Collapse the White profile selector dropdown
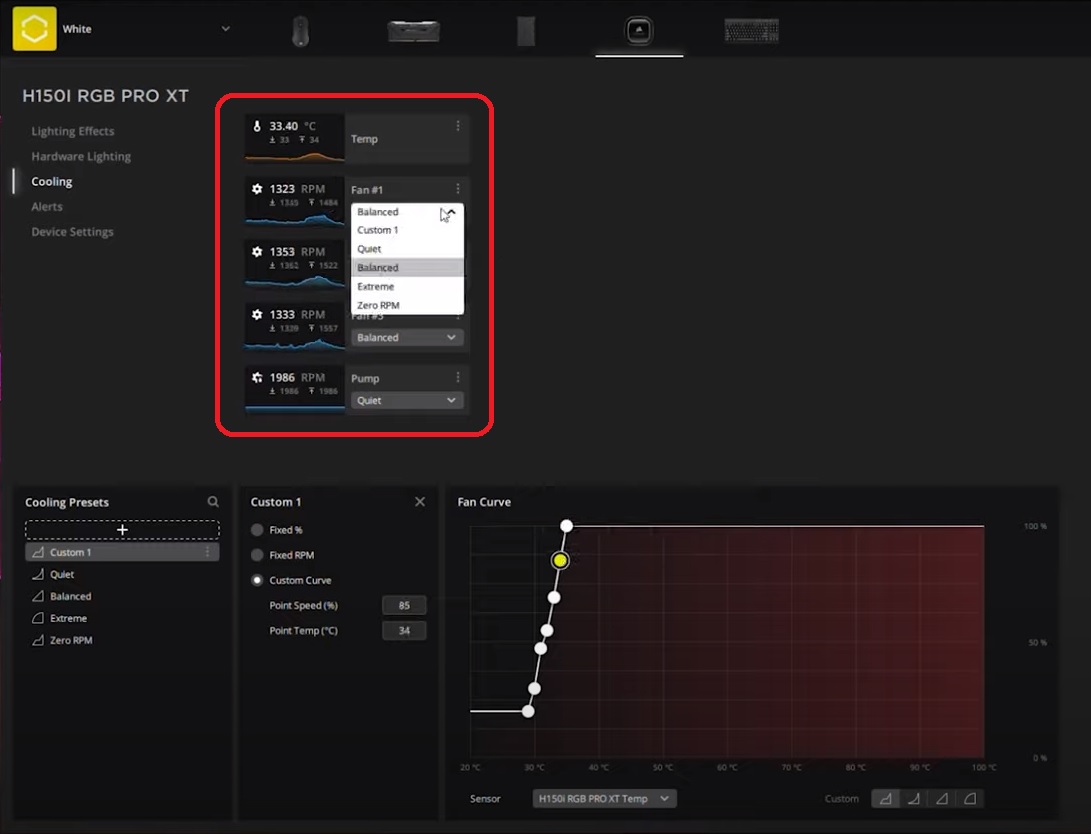Viewport: 1091px width, 834px height. tap(226, 28)
